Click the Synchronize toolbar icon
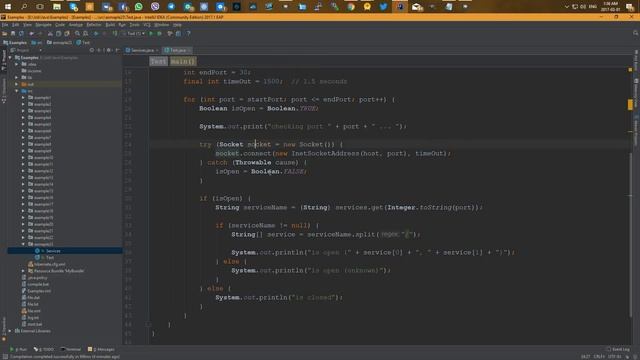640x360 pixels. (x=21, y=33)
